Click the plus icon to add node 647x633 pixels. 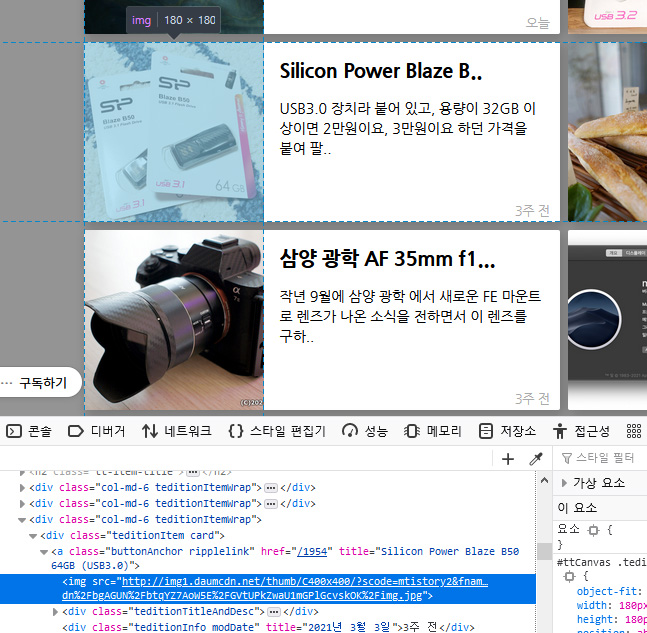coord(508,459)
